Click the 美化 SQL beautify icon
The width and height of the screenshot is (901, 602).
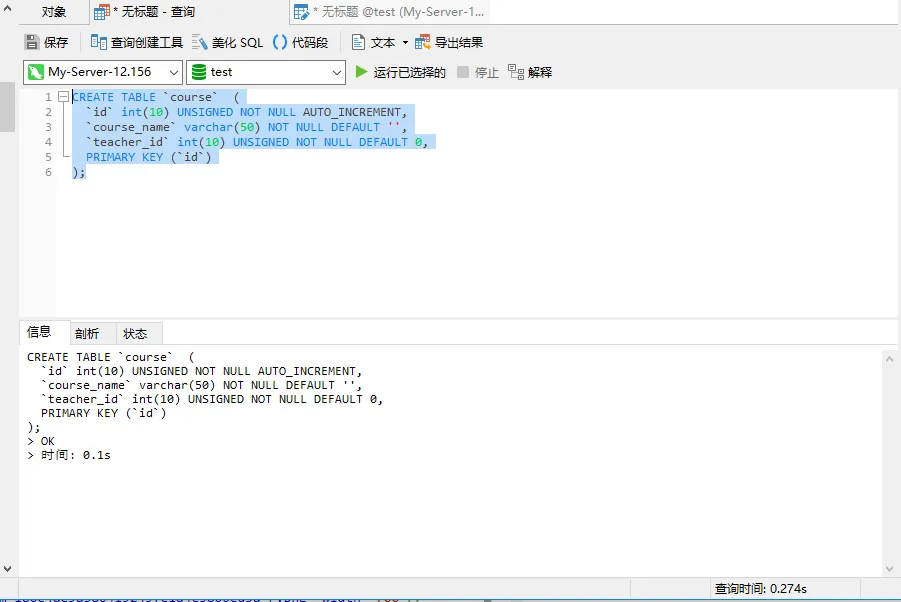[x=200, y=42]
